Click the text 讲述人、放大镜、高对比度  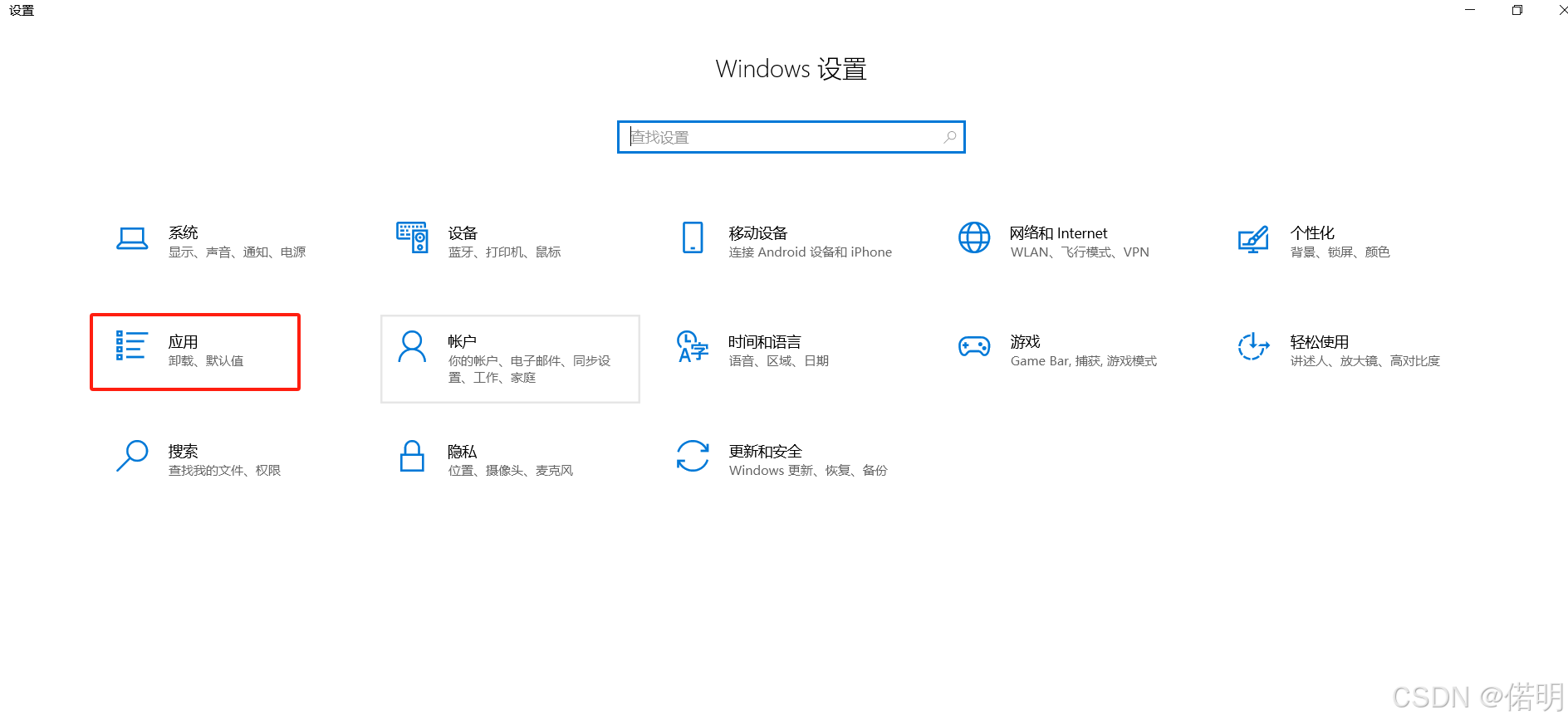(1365, 360)
